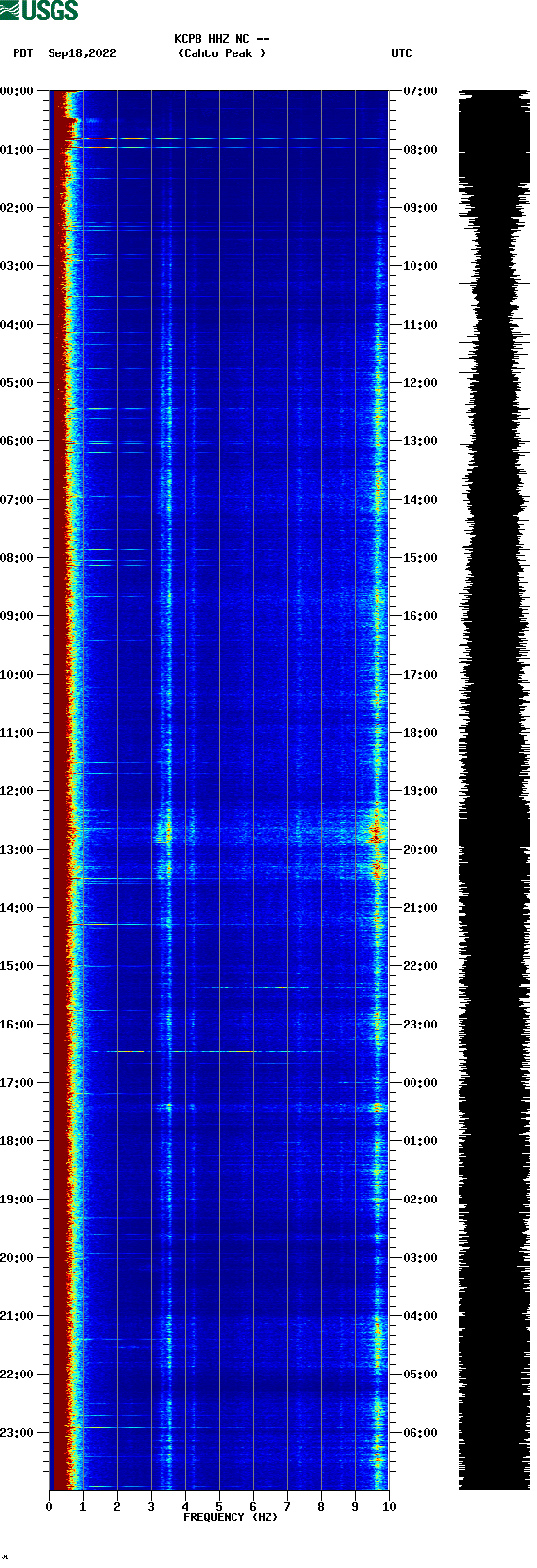Click frequency axis tick label 3
Screen dimensions: 537x1568
151,1507
